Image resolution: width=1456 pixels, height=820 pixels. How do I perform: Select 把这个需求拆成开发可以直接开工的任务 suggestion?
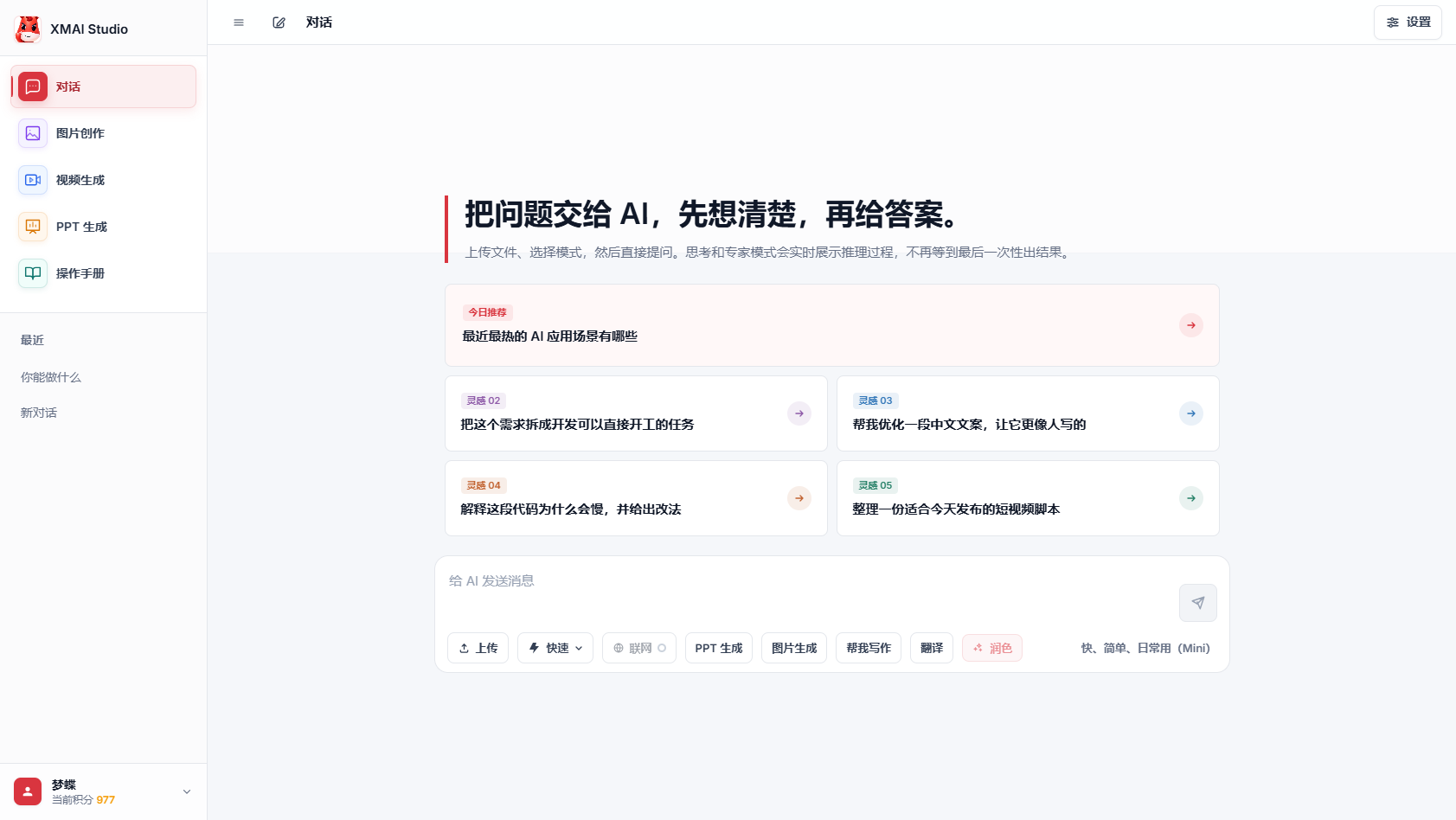(x=577, y=425)
